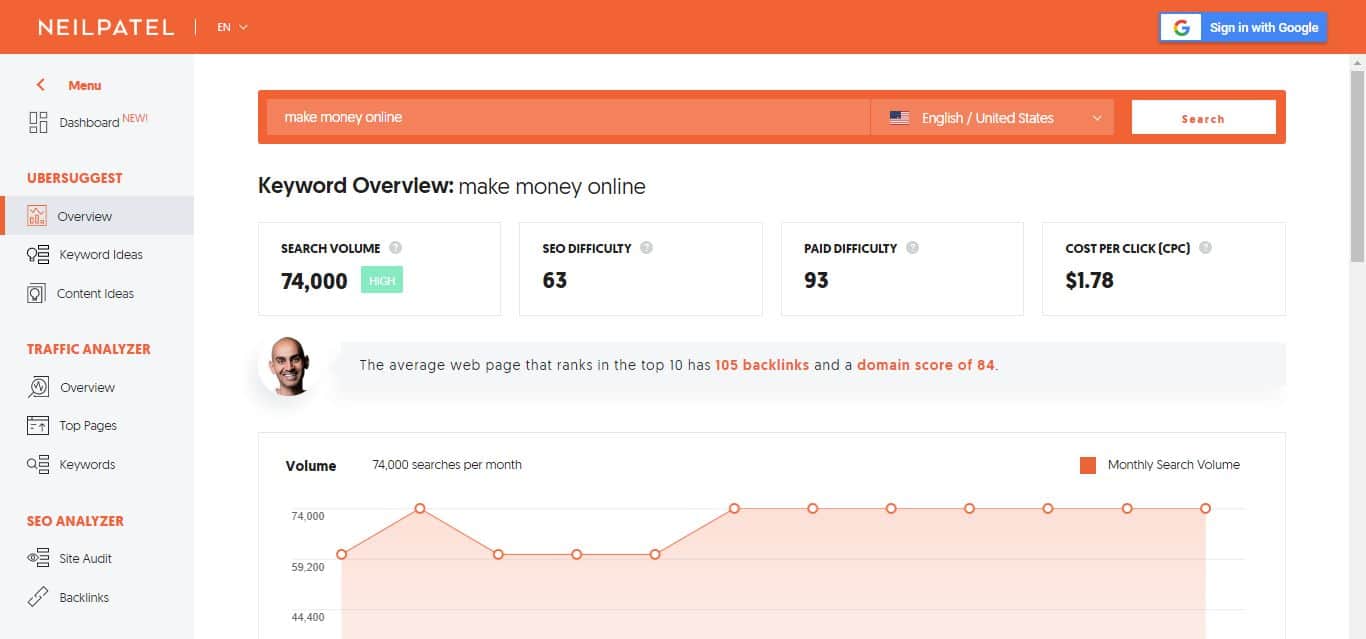Click the last data point on chart
1366x639 pixels.
[1206, 509]
